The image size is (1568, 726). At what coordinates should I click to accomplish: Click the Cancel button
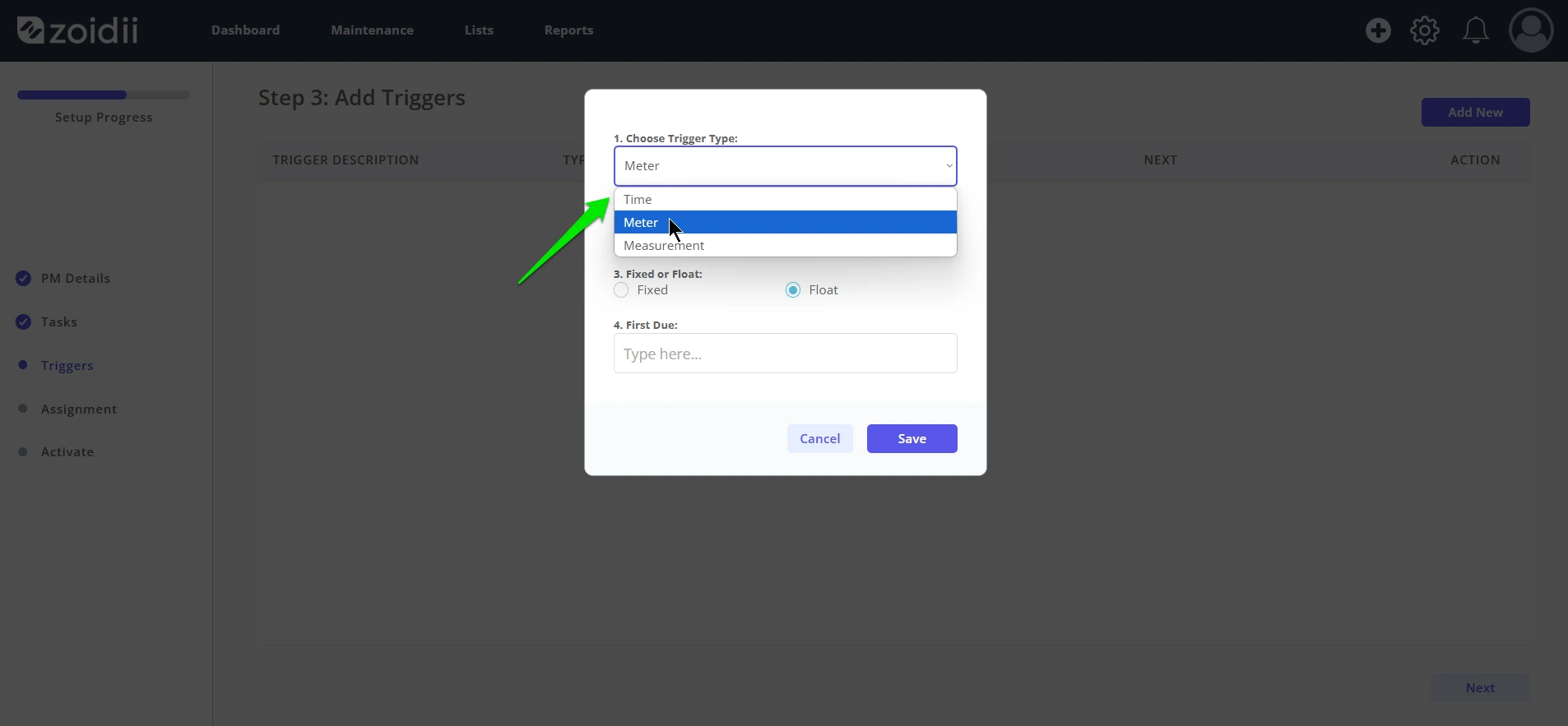click(820, 439)
